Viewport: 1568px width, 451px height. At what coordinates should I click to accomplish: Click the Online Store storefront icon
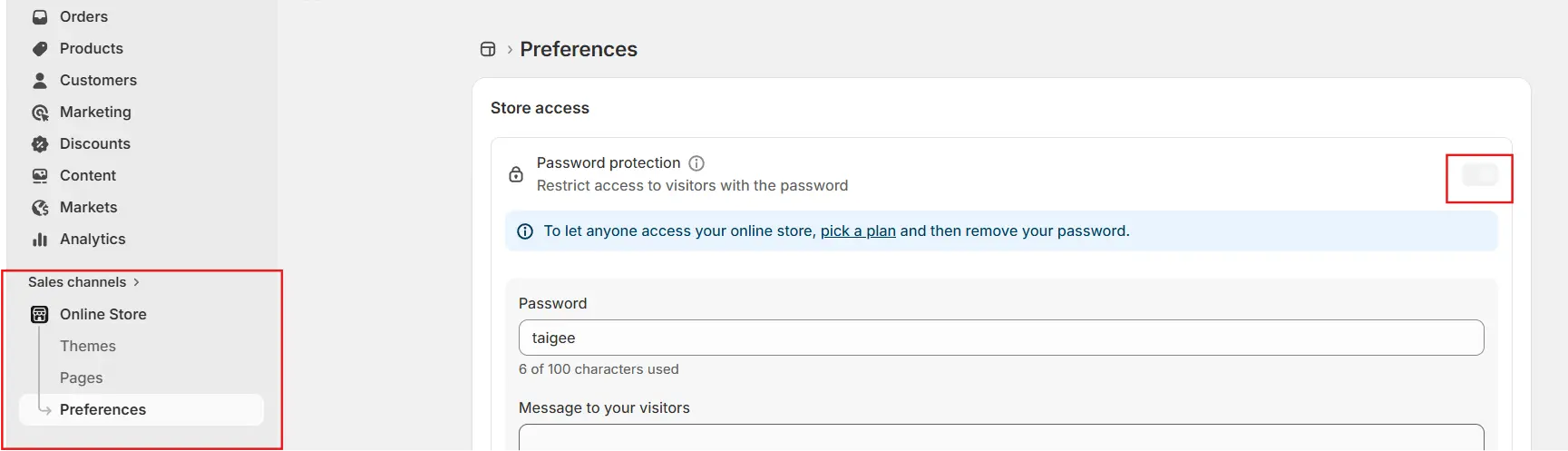tap(40, 315)
